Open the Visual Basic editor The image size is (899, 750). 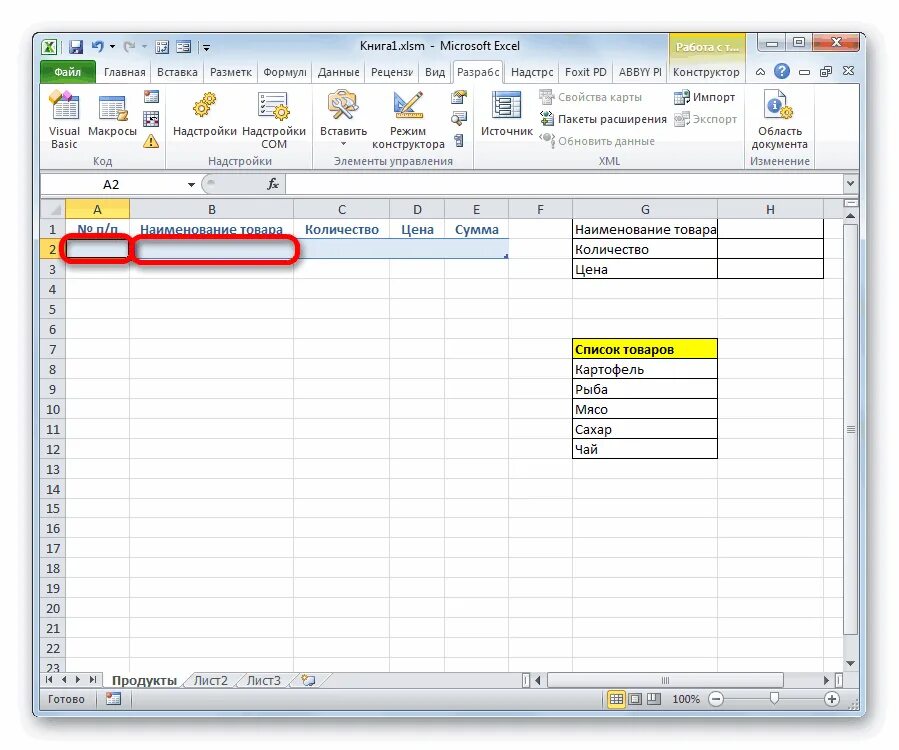(x=64, y=120)
